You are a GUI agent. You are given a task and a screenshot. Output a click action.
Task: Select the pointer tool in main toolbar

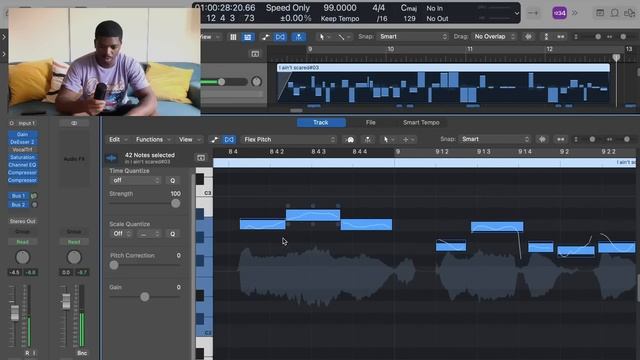click(x=322, y=37)
